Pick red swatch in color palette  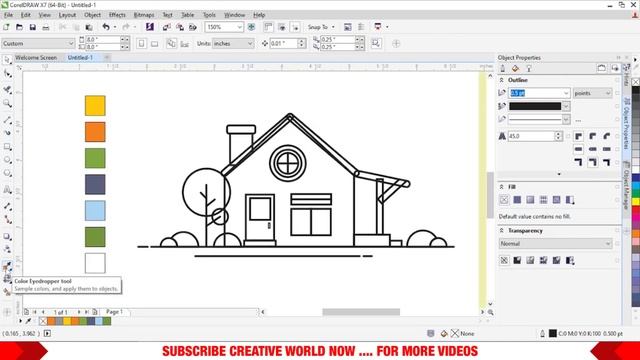636,209
